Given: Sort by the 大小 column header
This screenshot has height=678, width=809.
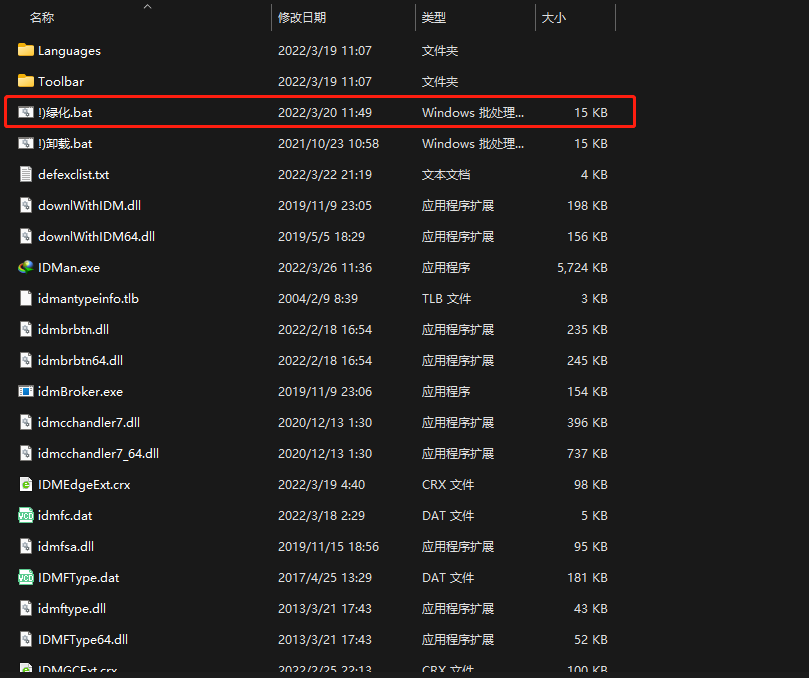Looking at the screenshot, I should coord(554,18).
